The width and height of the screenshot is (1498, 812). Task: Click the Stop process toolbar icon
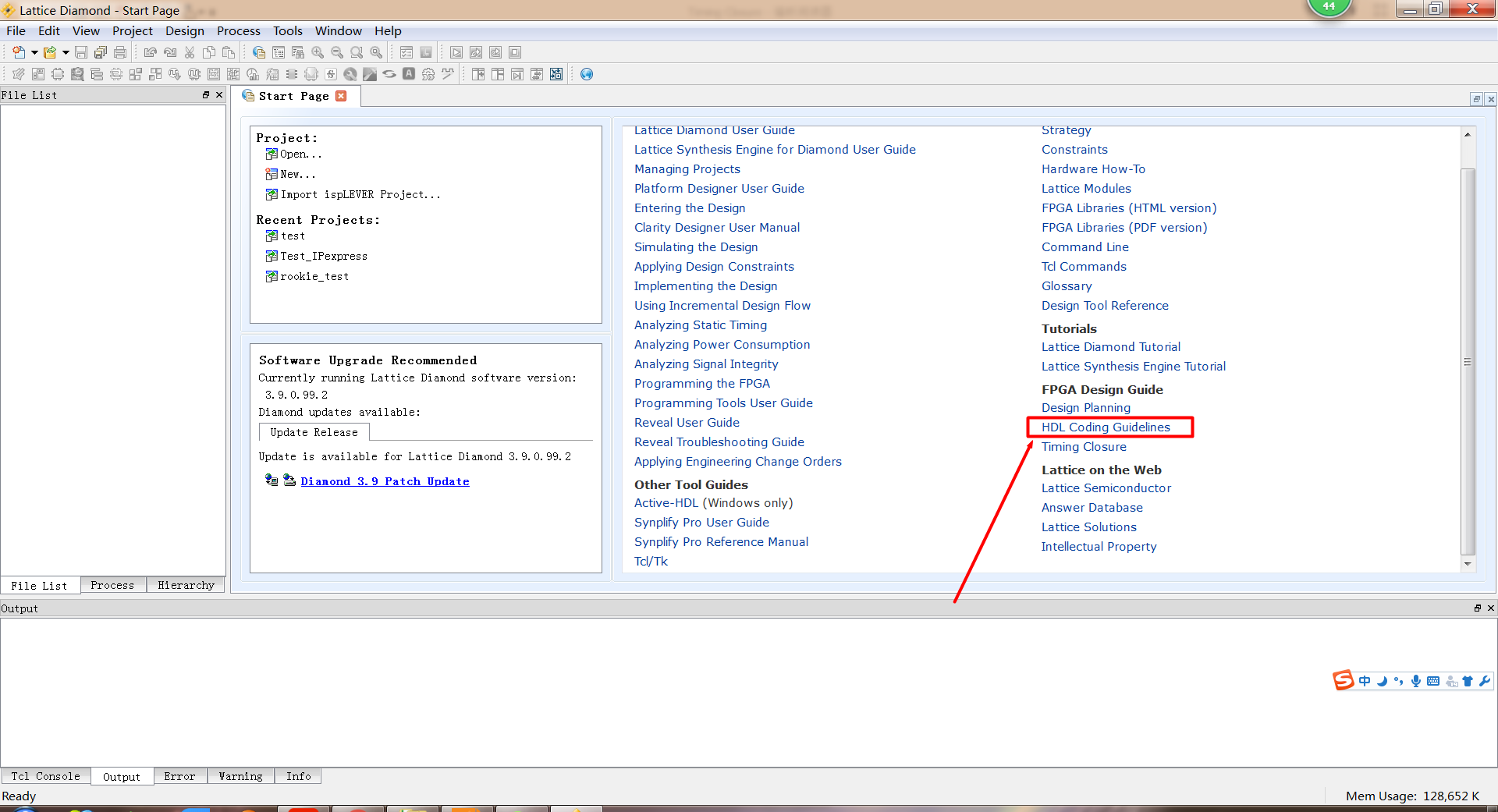pos(515,52)
